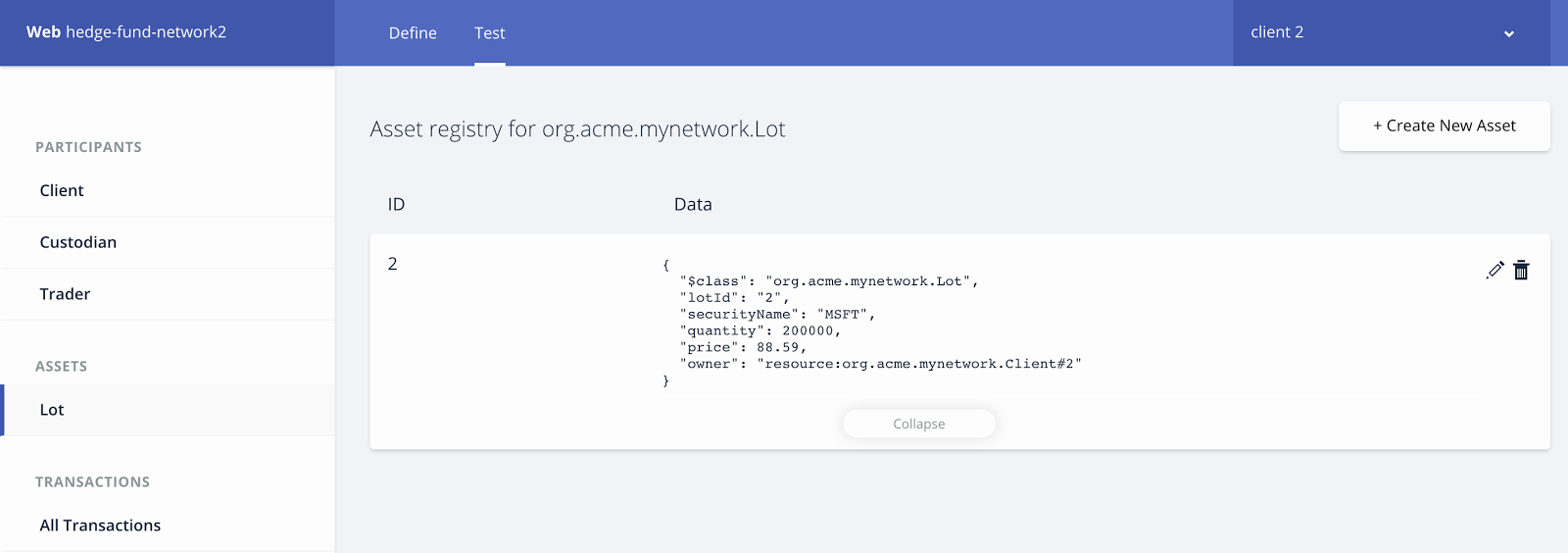Collapse the Lot 2 data view
This screenshot has width=1568, height=553.
click(x=919, y=424)
